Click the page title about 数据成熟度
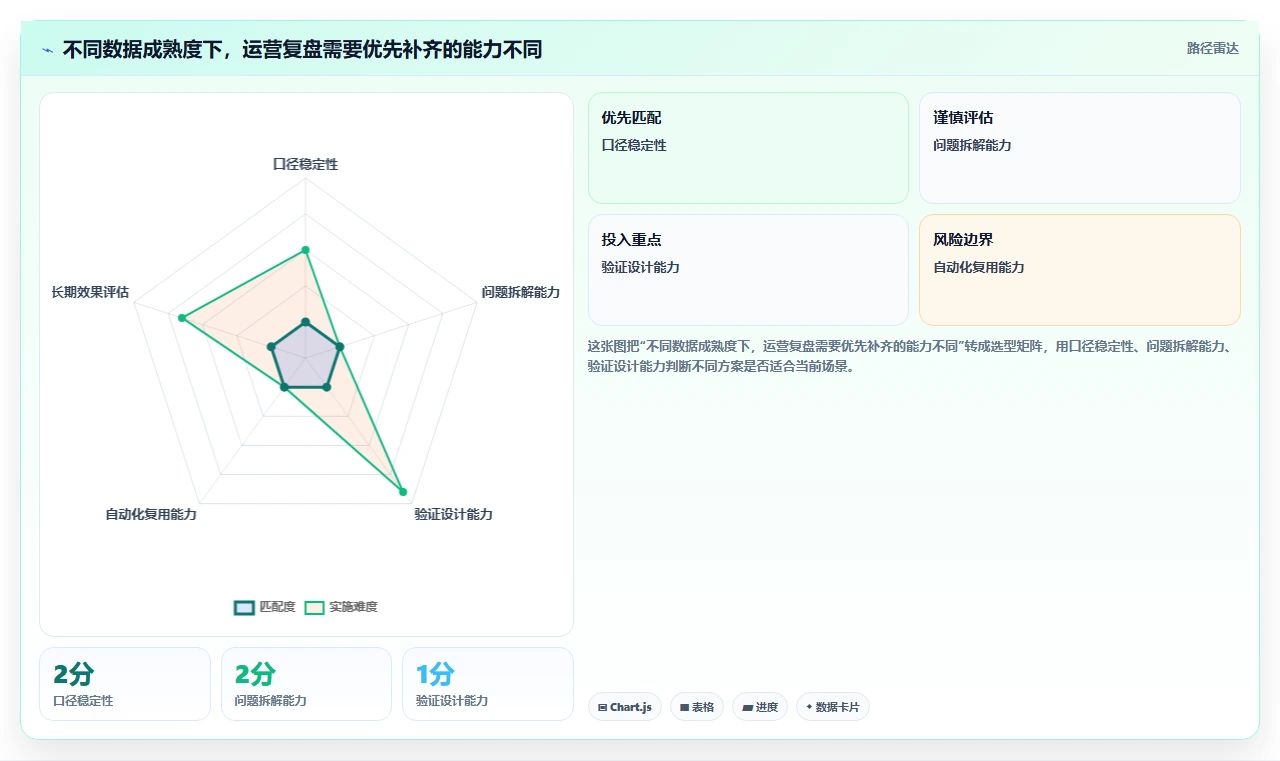Screen dimensions: 1280x761 [302, 49]
